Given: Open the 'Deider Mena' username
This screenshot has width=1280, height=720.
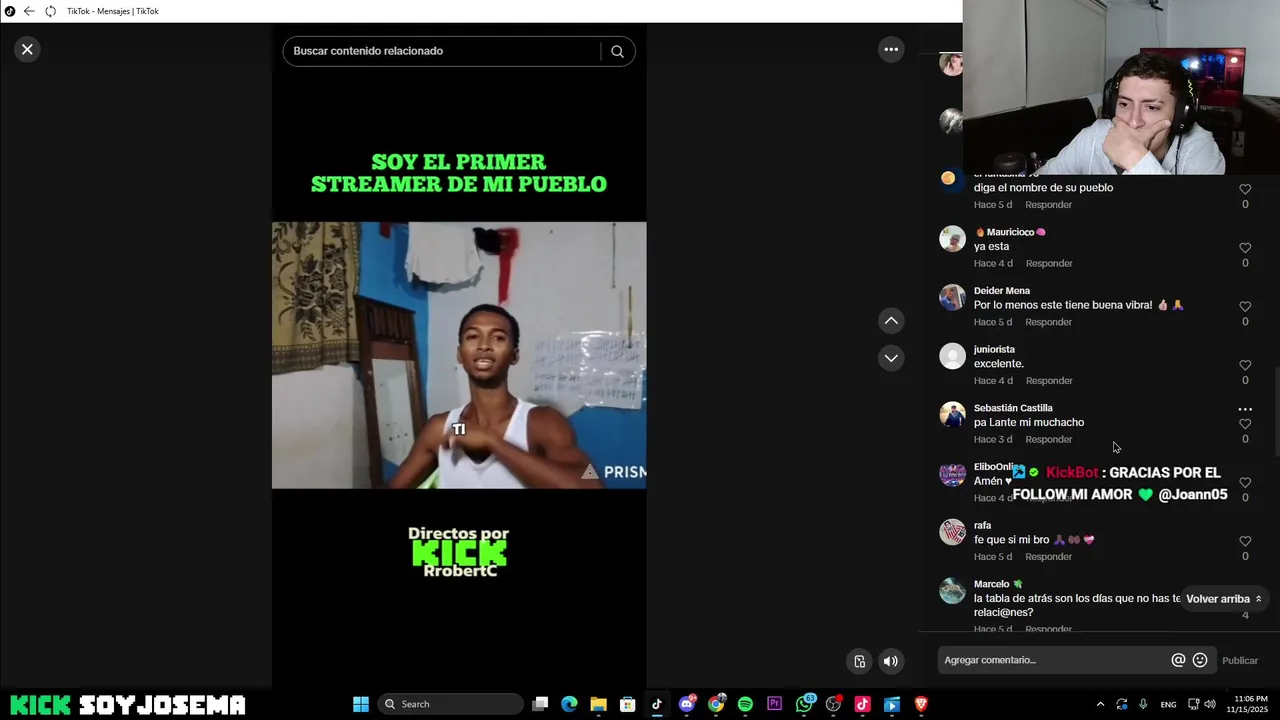Looking at the screenshot, I should (1001, 291).
